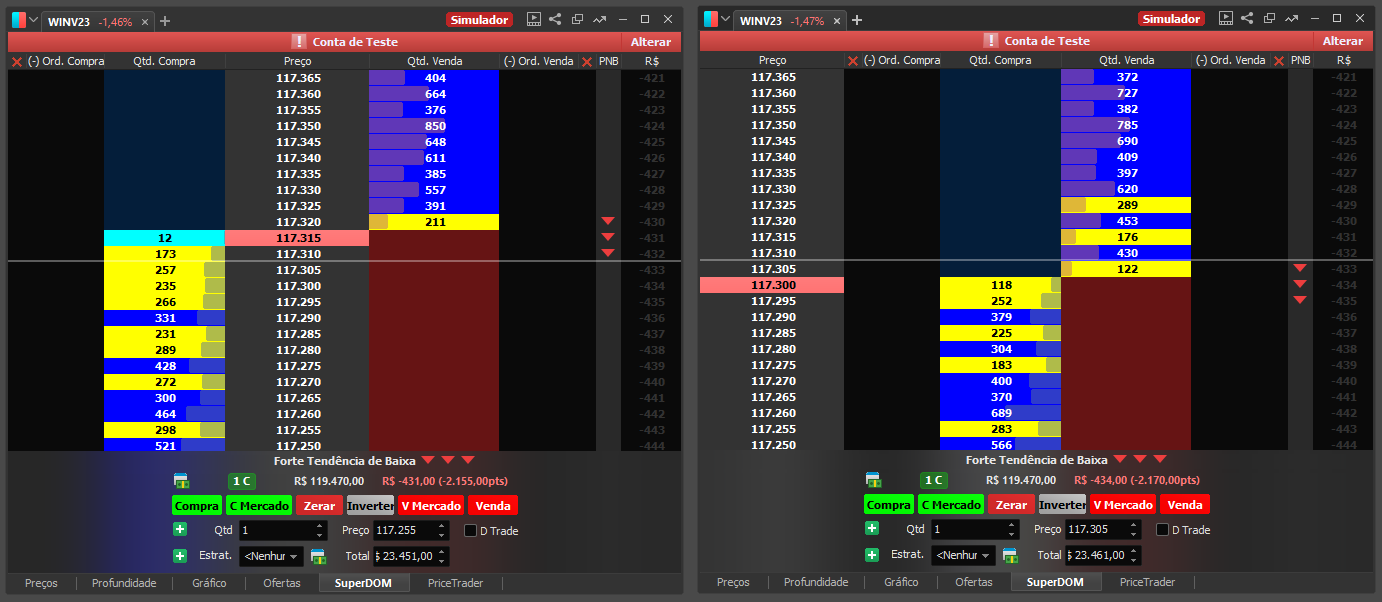Switch to Gráfico tab in left window
The height and width of the screenshot is (602, 1382).
click(x=209, y=583)
